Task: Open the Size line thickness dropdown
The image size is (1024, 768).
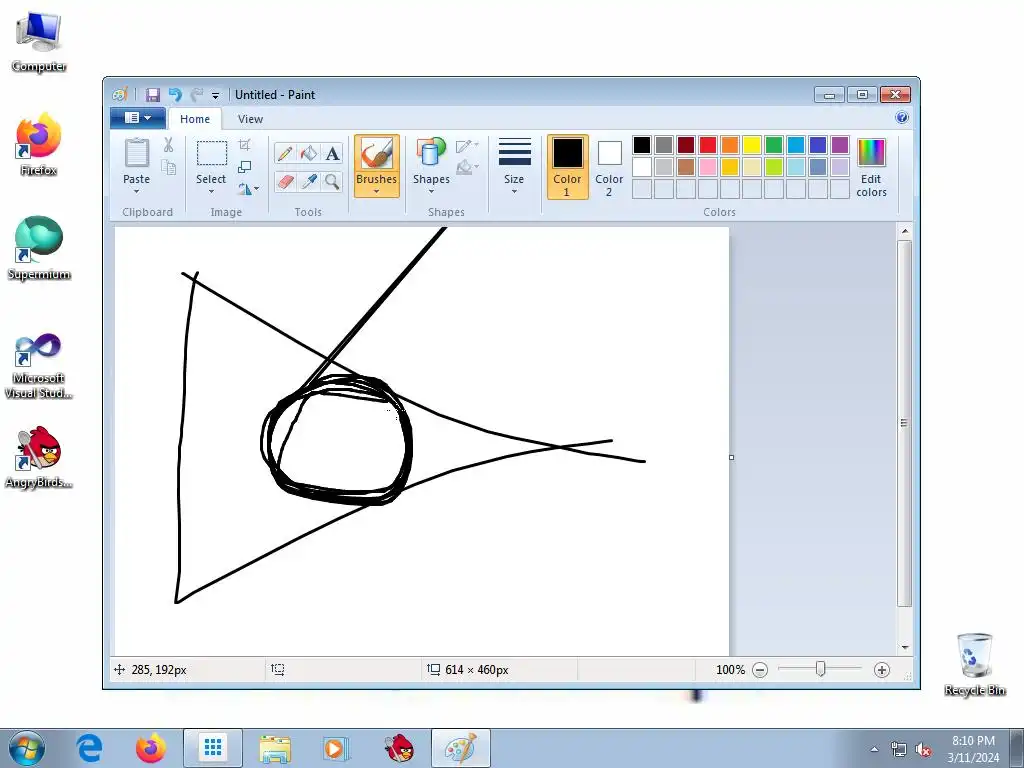Action: pyautogui.click(x=514, y=166)
